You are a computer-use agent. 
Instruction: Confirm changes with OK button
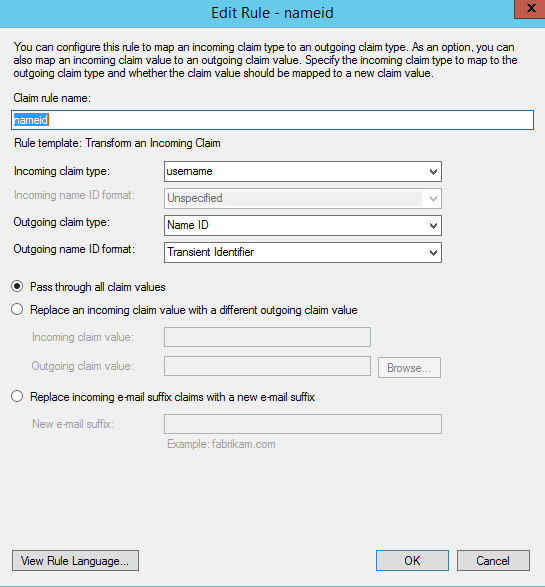[412, 560]
